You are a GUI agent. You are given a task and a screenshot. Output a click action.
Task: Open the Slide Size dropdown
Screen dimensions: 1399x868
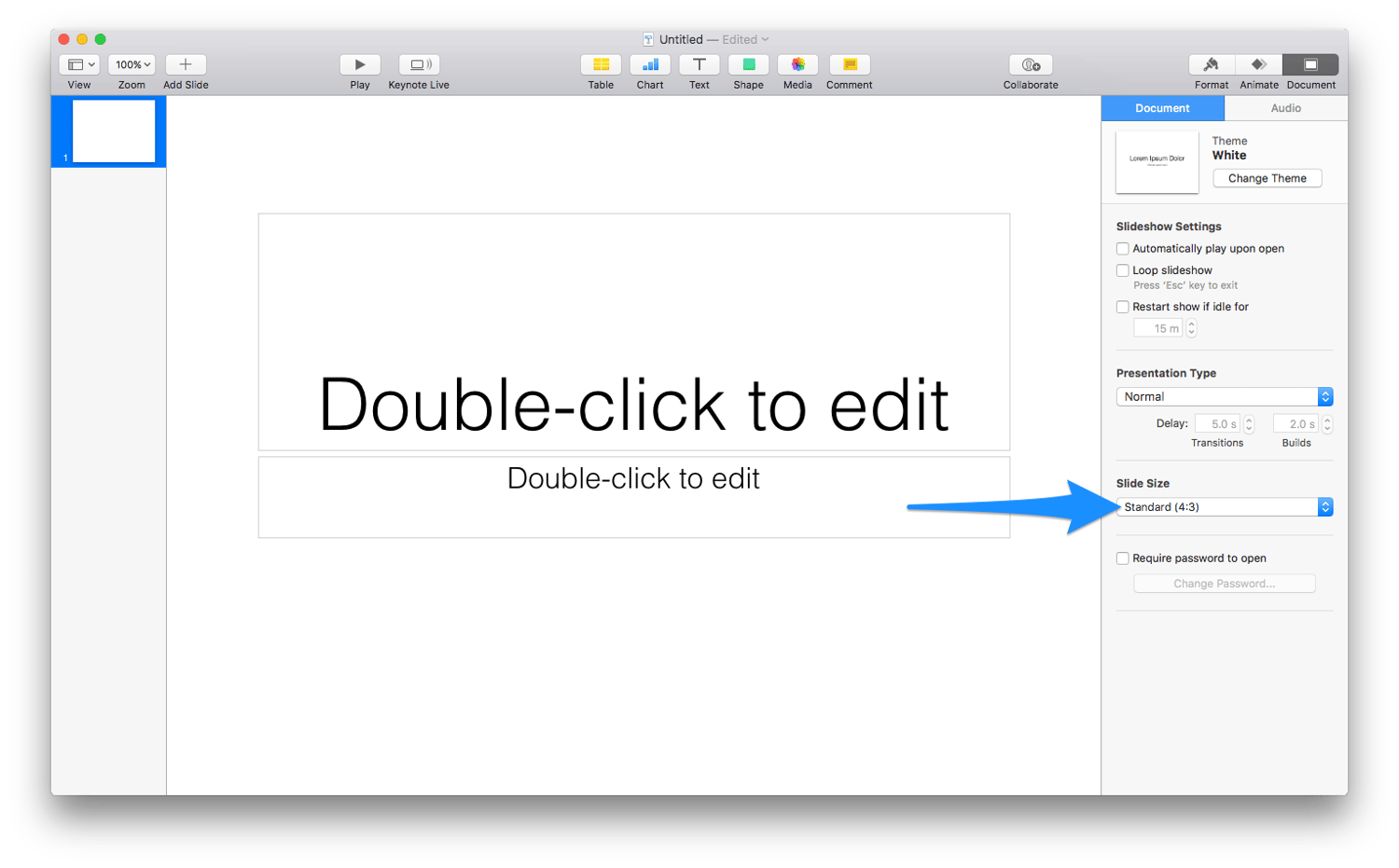click(x=1224, y=506)
